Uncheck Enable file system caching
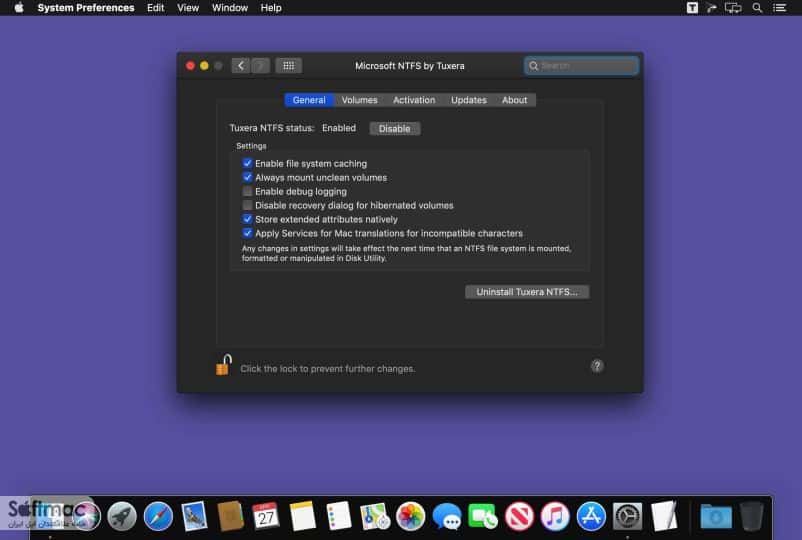The height and width of the screenshot is (540, 802). coord(248,163)
